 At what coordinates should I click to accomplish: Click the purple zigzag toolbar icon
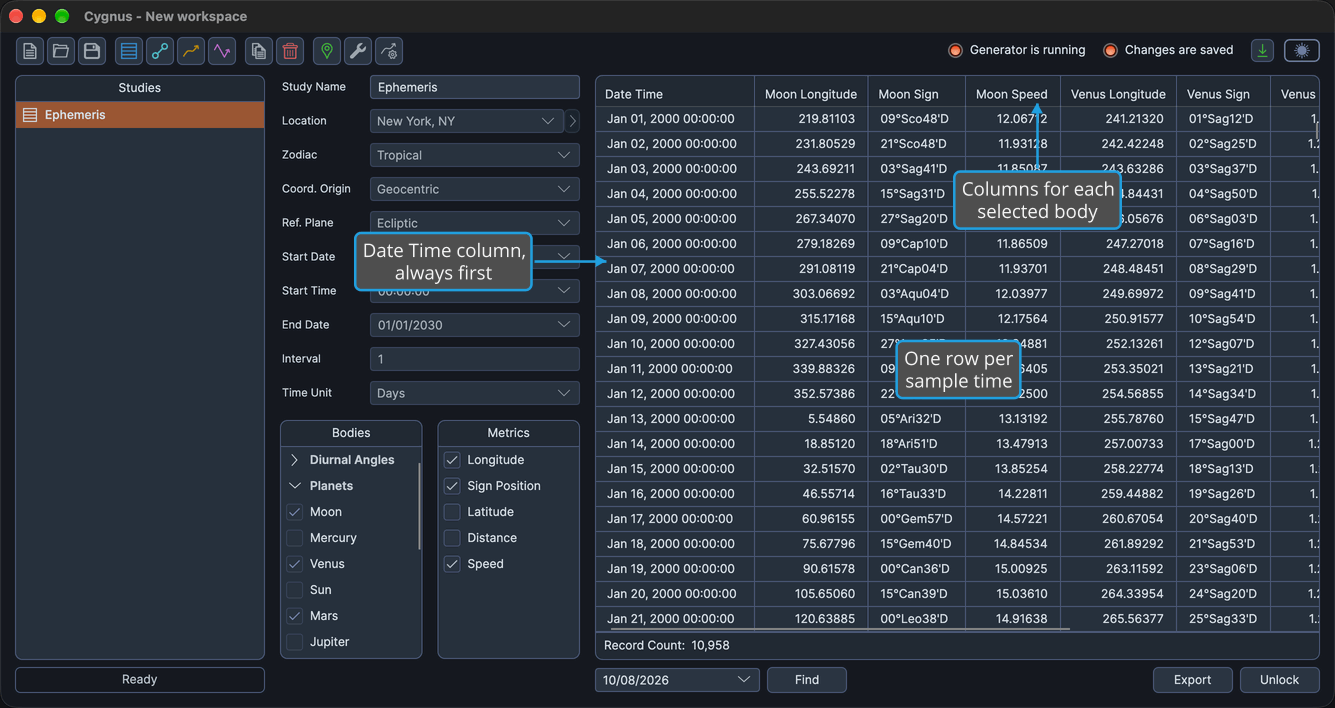[222, 51]
